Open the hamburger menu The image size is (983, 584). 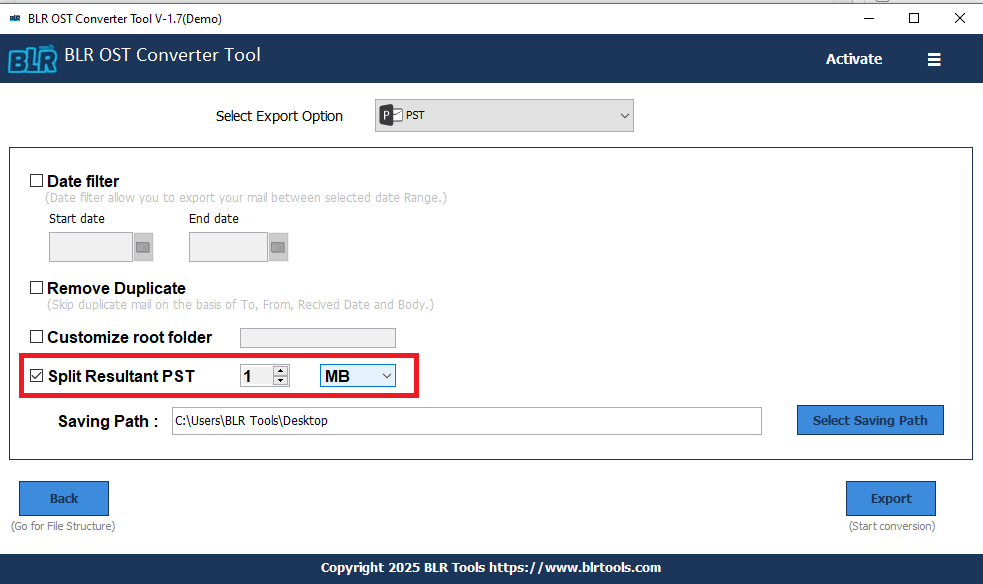pyautogui.click(x=934, y=59)
